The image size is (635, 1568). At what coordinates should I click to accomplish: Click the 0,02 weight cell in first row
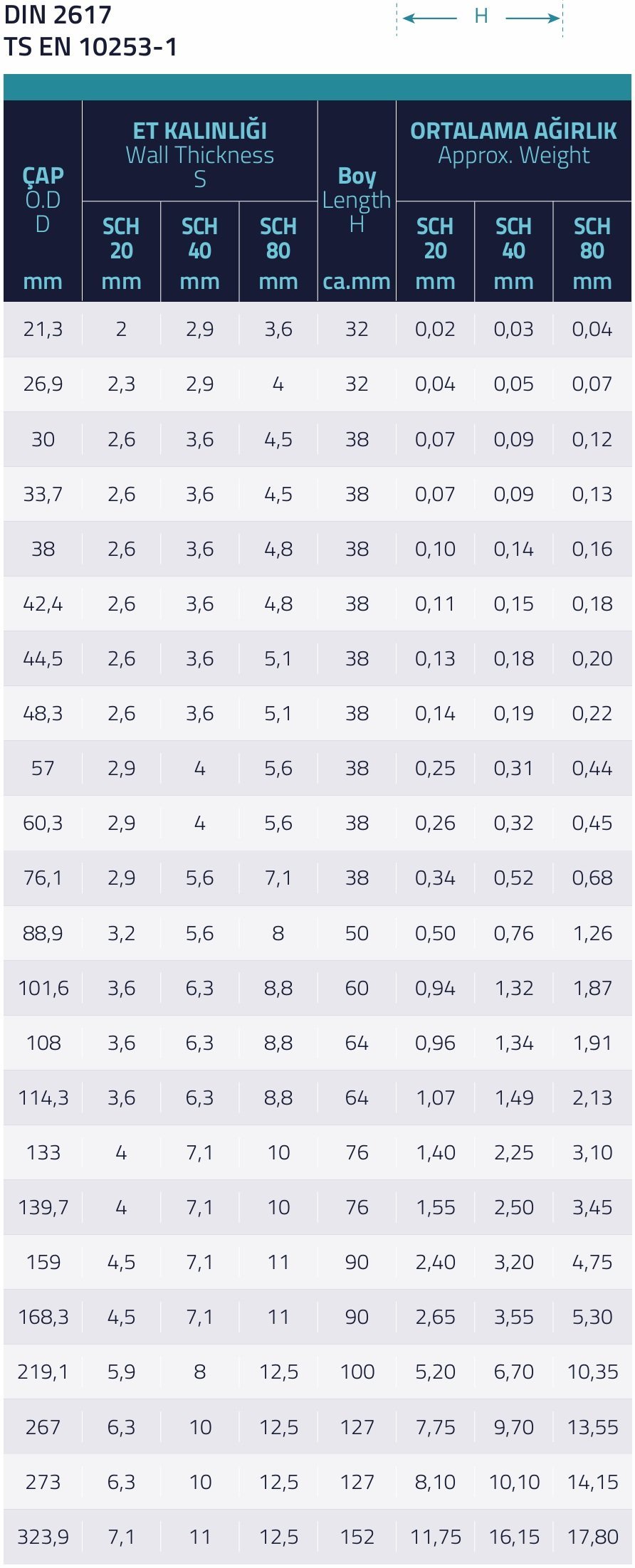tap(435, 329)
